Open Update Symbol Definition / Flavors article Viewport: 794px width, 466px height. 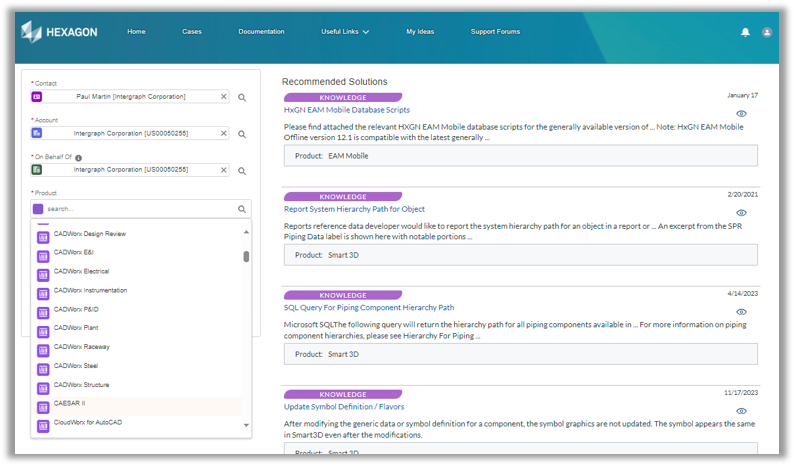point(344,407)
